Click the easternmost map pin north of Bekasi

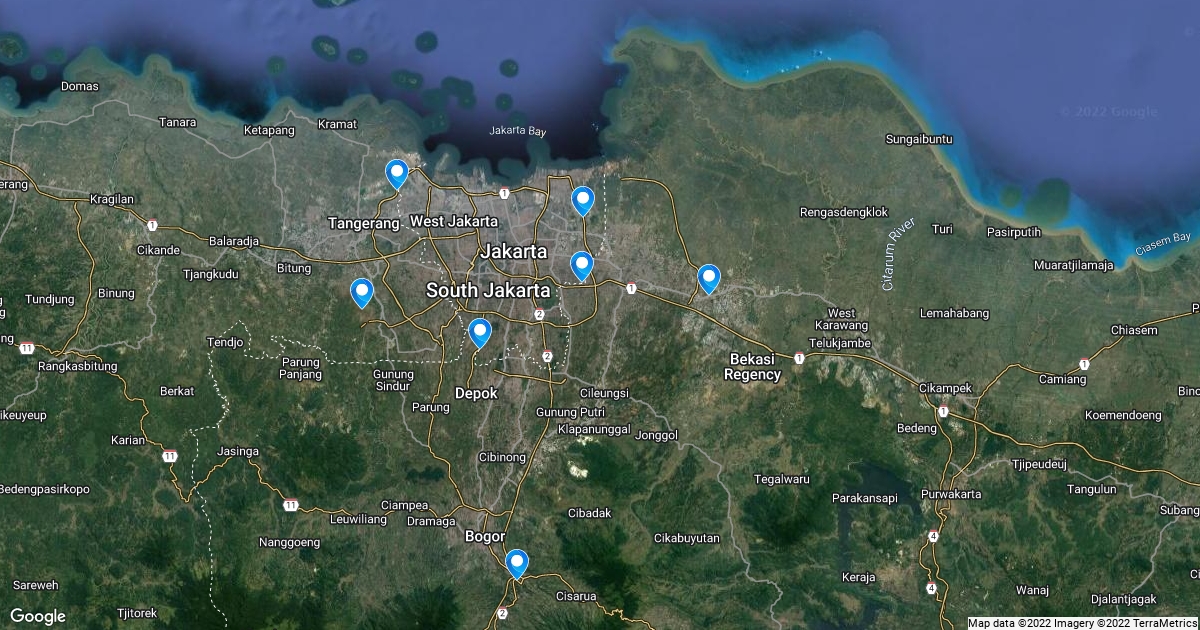pos(708,277)
